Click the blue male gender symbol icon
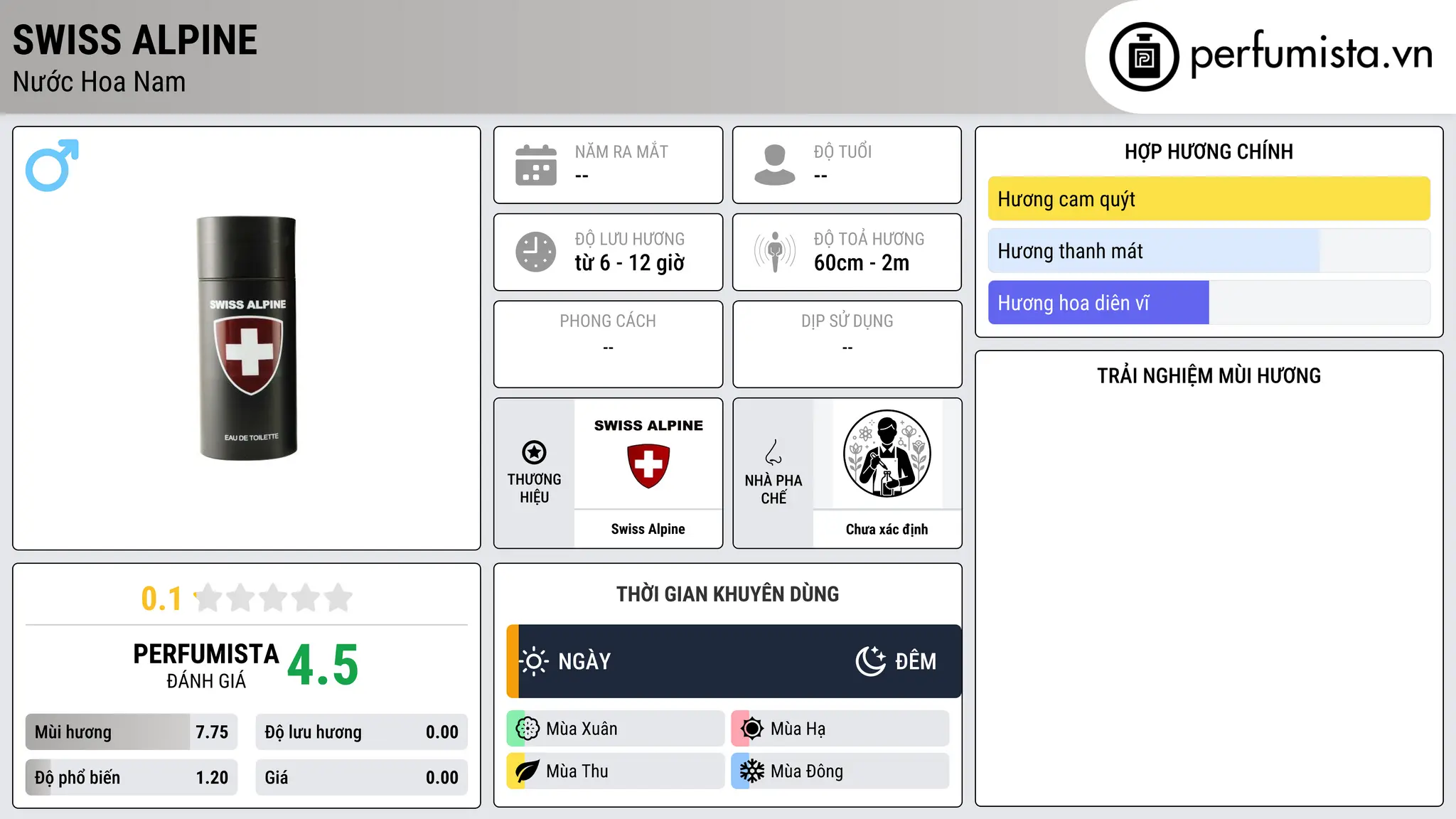The height and width of the screenshot is (819, 1456). coord(52,165)
